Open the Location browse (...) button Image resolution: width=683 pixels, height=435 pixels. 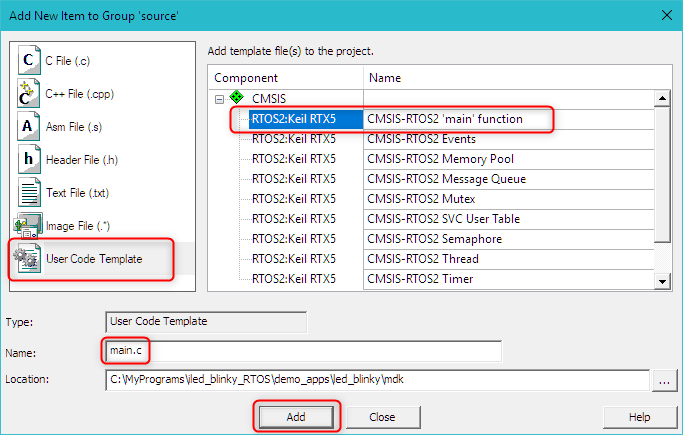(x=664, y=381)
